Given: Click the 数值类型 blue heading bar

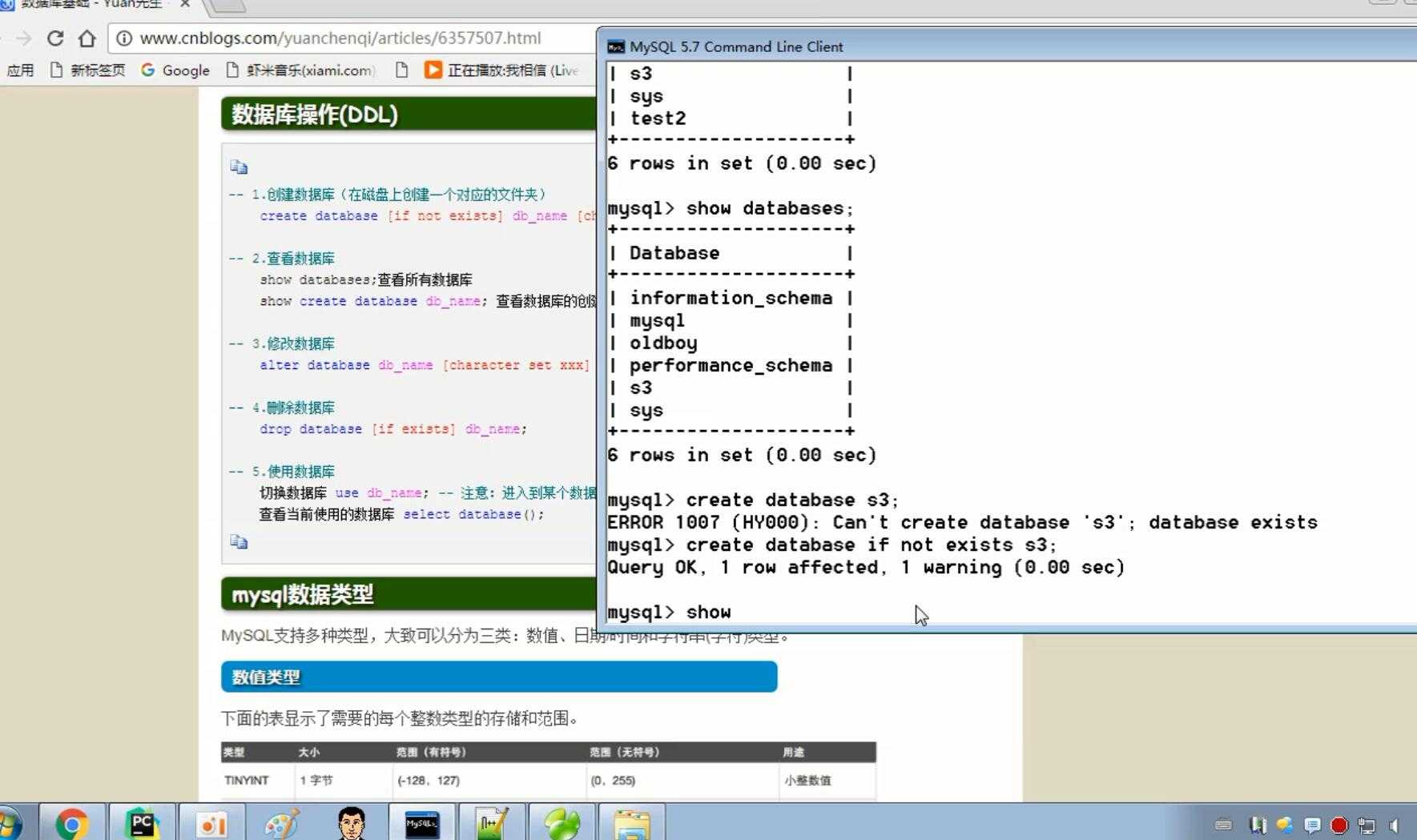Looking at the screenshot, I should coord(499,677).
